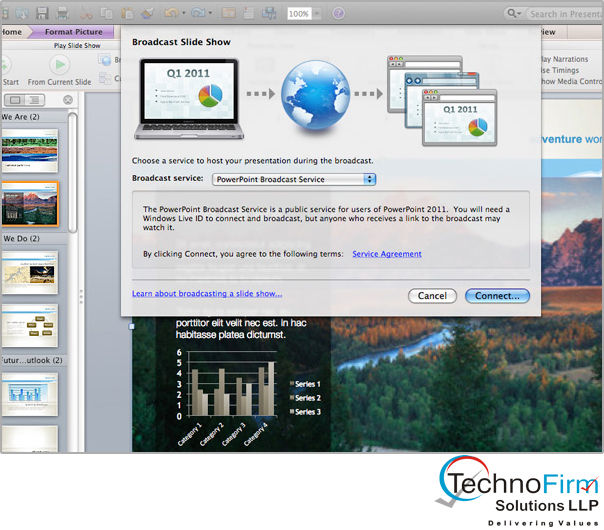Select the landscape-strips slide thumbnail under We Are
Screen dimensions: 604x530
tap(30, 151)
